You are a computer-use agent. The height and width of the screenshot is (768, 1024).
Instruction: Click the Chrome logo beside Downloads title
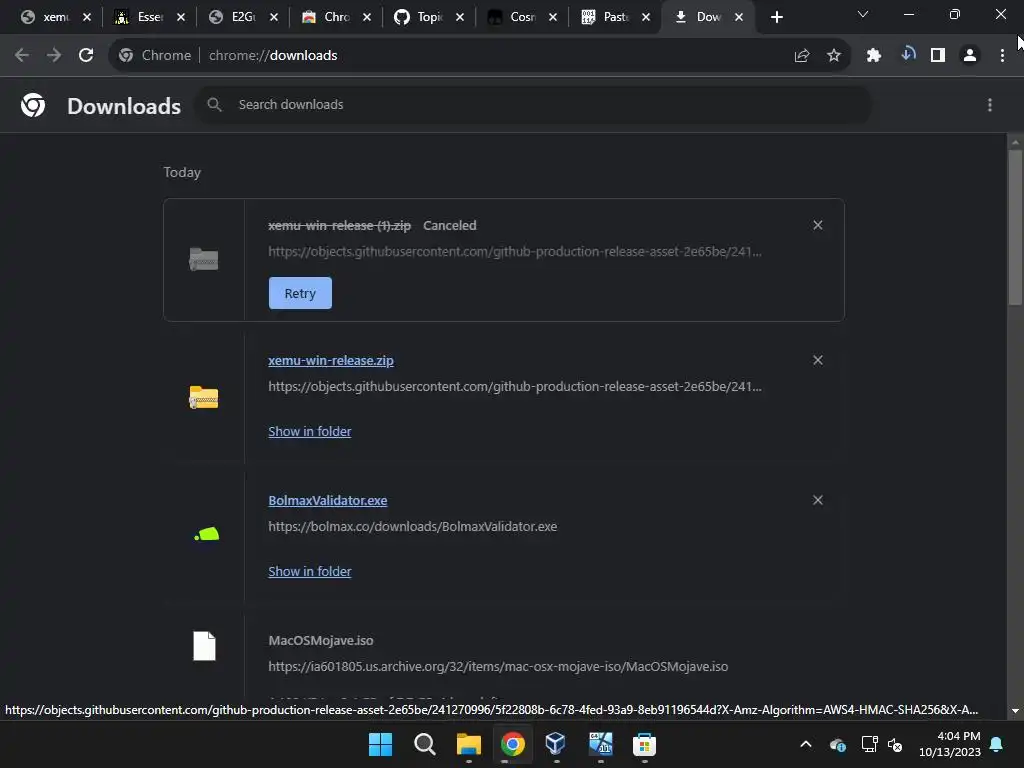pyautogui.click(x=33, y=105)
